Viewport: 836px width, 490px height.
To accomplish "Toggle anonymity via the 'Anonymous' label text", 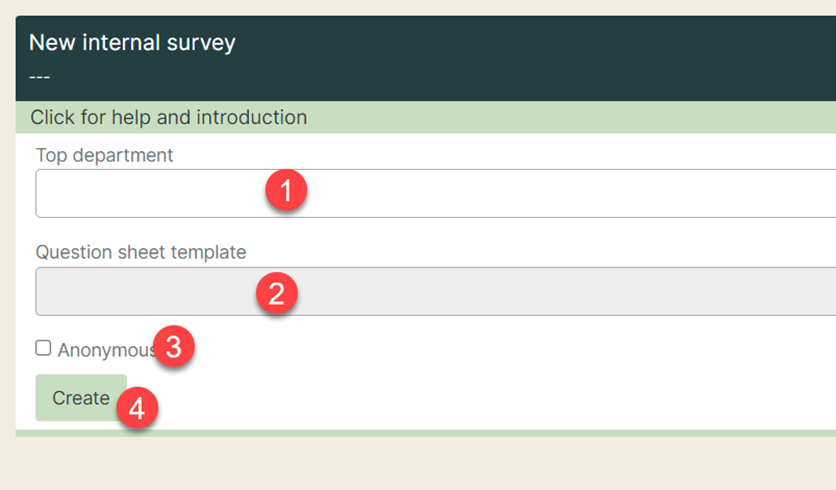I will [x=106, y=350].
